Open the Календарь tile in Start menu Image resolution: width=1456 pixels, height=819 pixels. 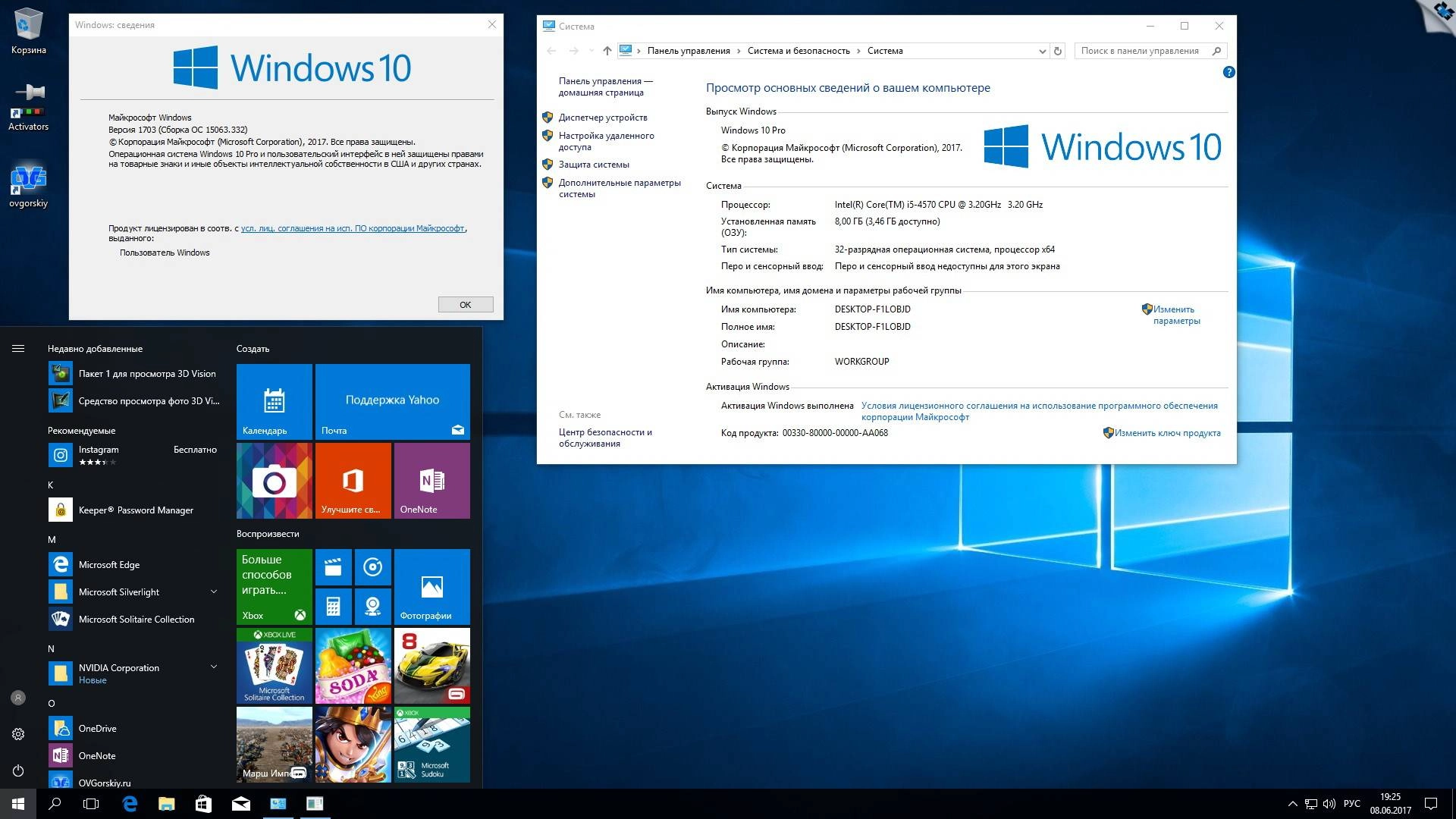[274, 402]
